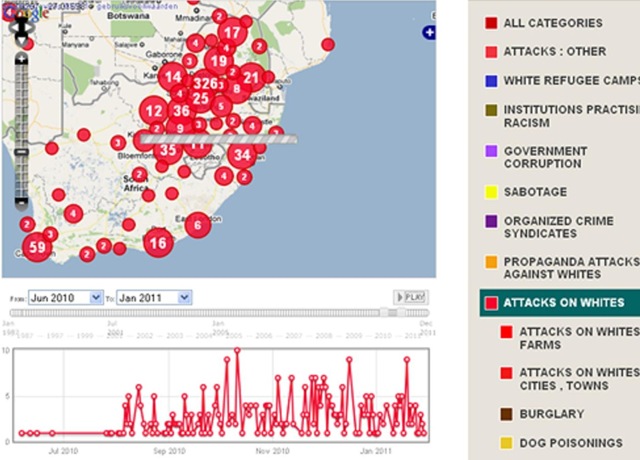
Task: Click the orange Propaganda Attacks color swatch
Action: click(x=491, y=262)
